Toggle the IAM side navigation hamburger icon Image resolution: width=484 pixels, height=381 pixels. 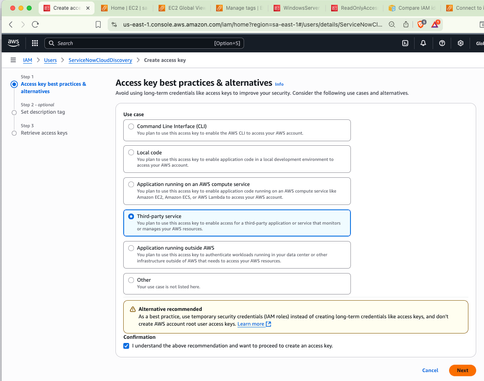[13, 60]
